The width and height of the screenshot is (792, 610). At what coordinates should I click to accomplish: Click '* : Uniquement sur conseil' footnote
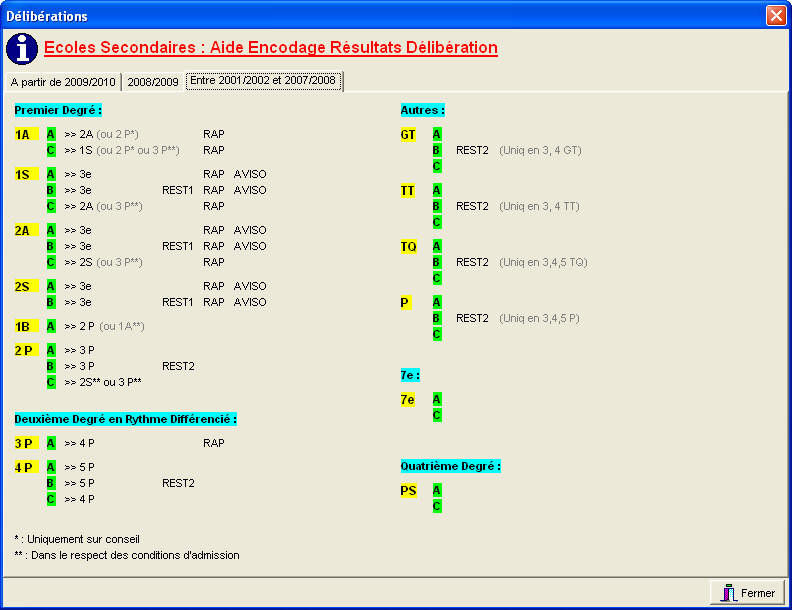[77, 539]
